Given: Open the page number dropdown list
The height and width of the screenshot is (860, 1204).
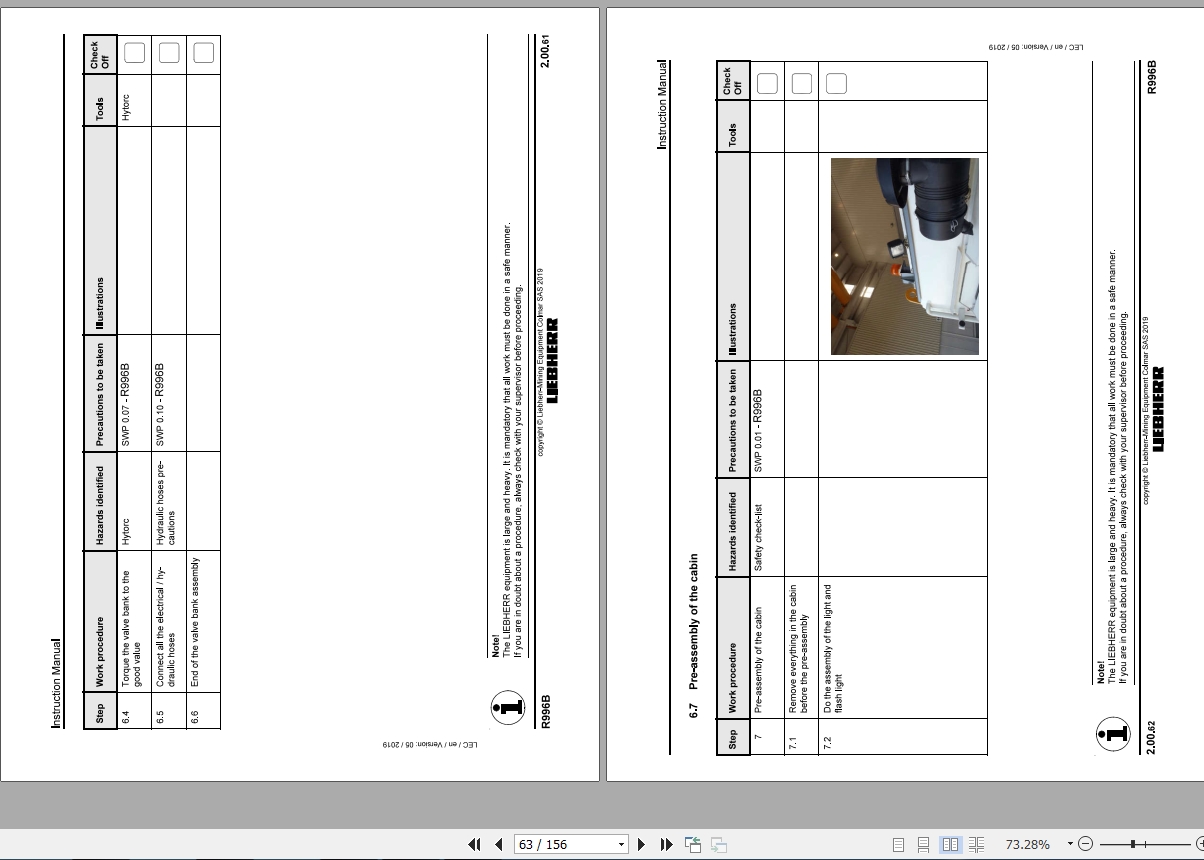Looking at the screenshot, I should (622, 844).
